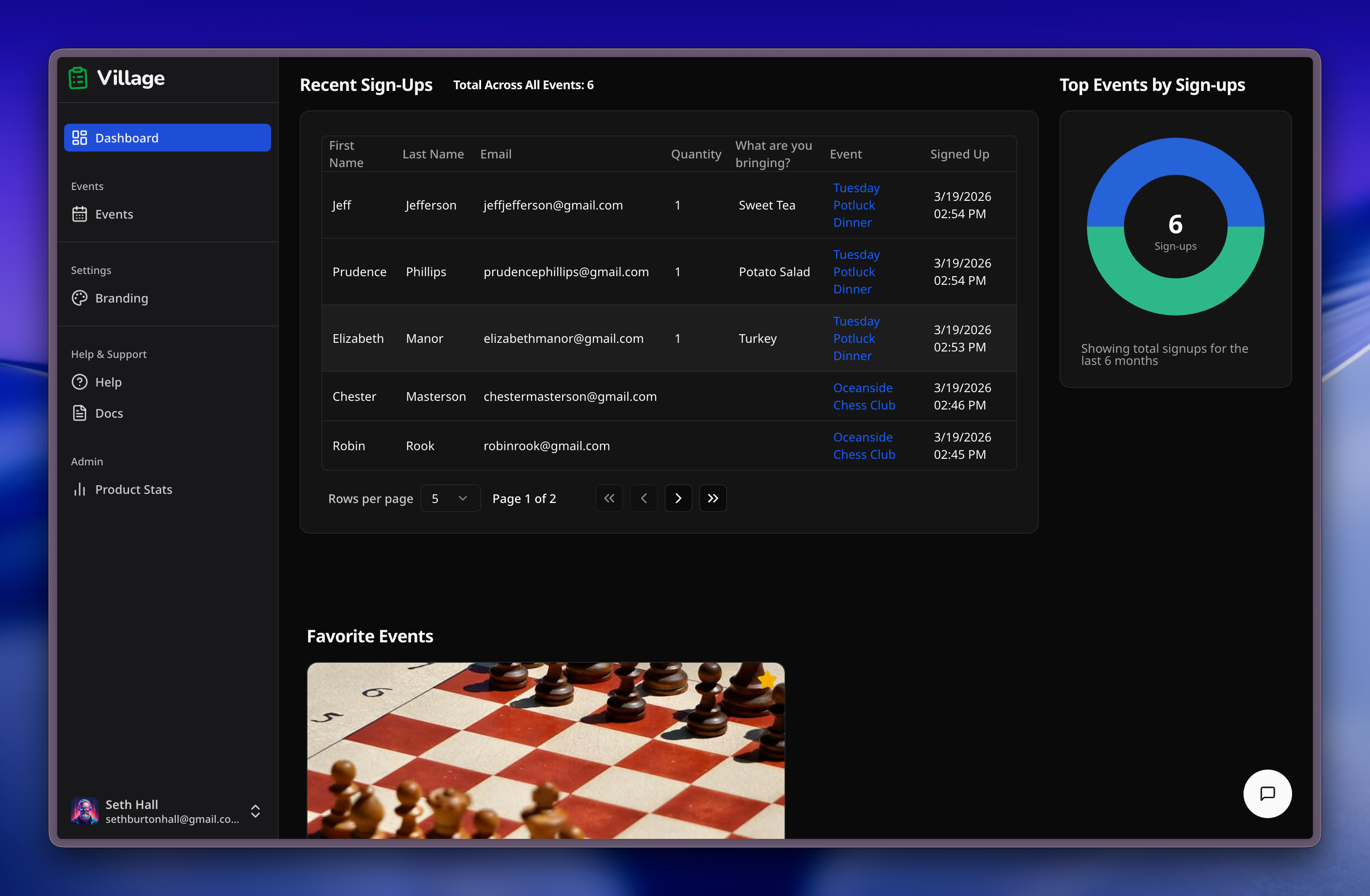Open the Help menu item

coord(108,382)
